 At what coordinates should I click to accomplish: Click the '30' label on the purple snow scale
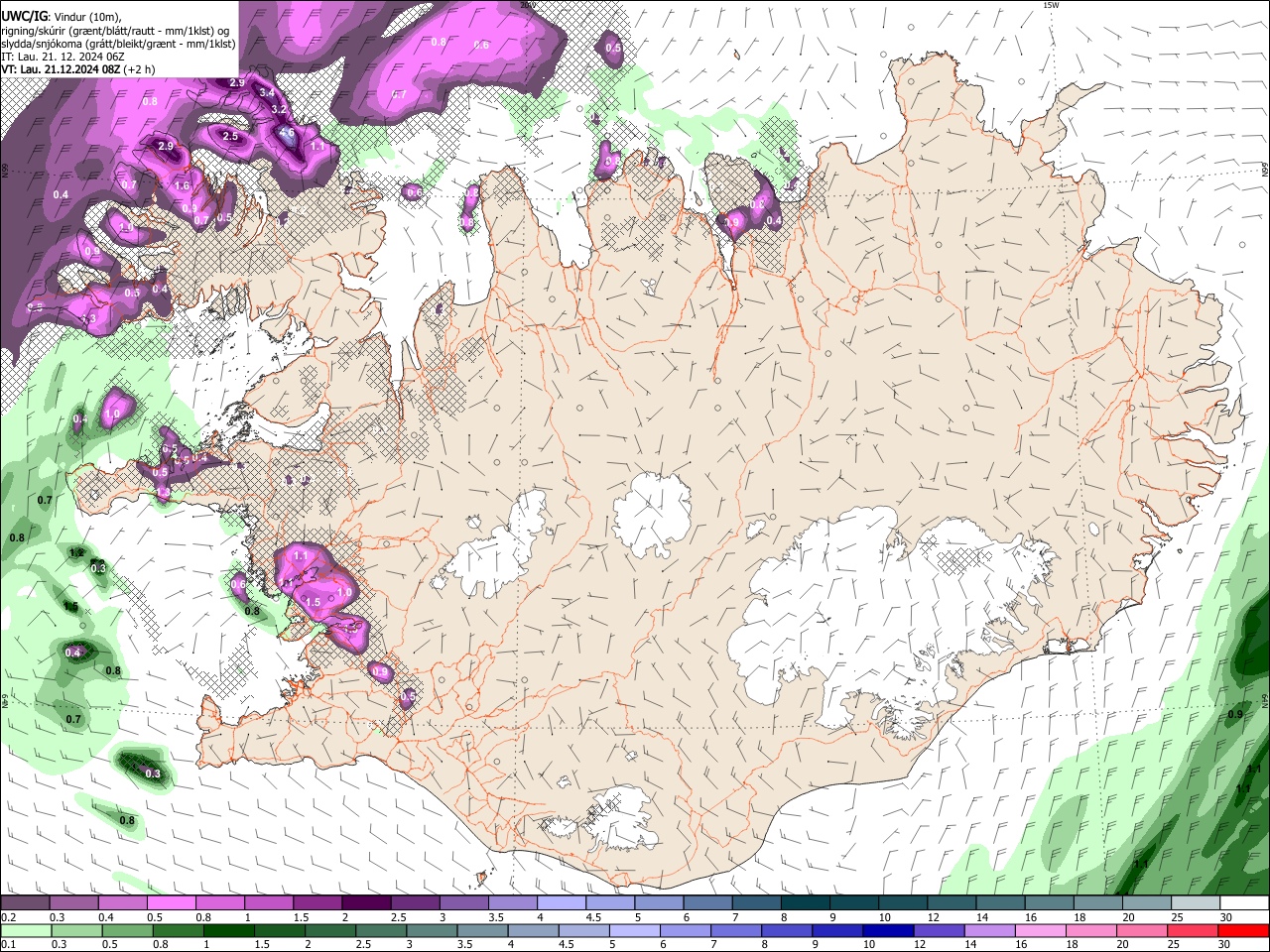pyautogui.click(x=1226, y=918)
